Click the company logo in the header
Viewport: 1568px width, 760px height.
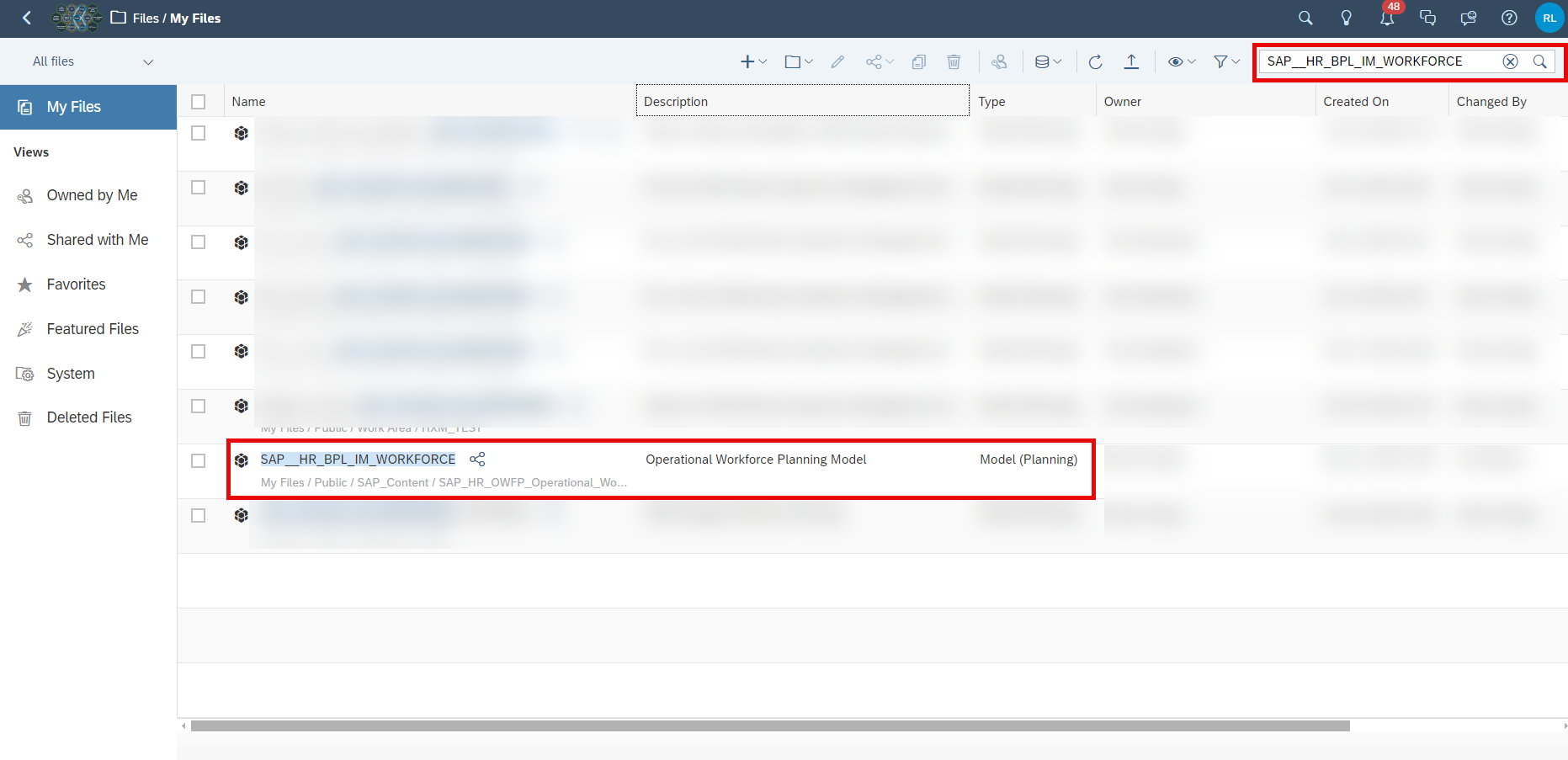pyautogui.click(x=77, y=18)
